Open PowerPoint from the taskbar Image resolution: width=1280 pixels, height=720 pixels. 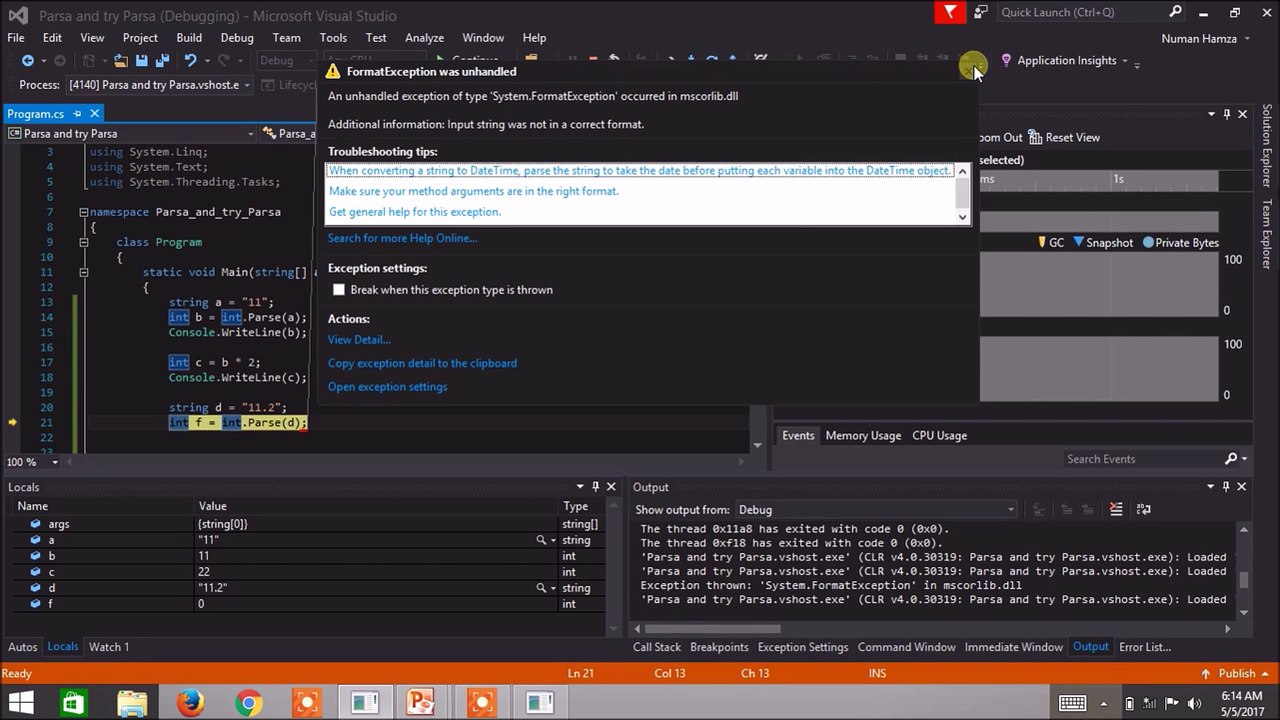click(422, 703)
